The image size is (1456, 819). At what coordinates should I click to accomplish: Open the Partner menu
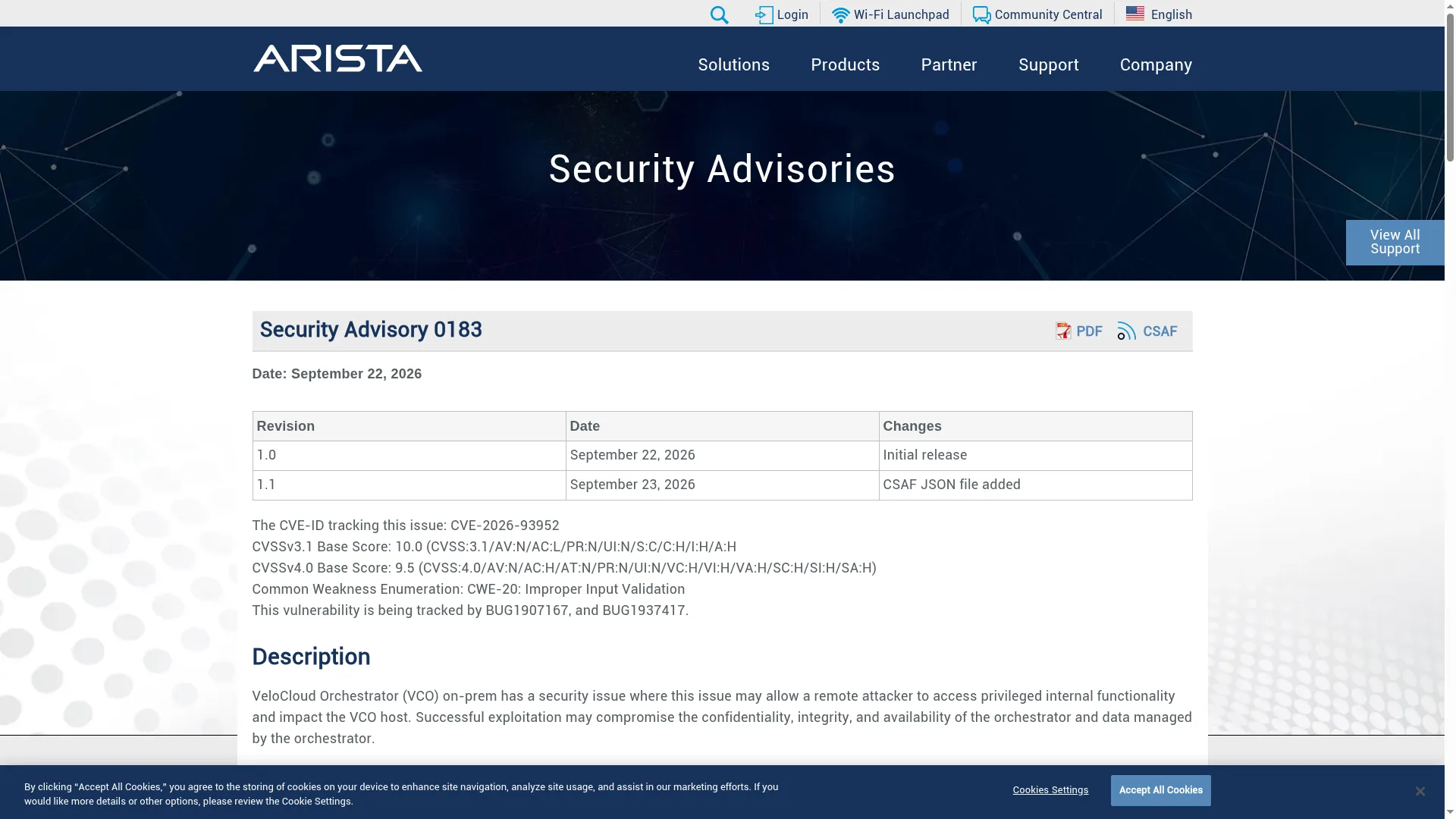click(x=949, y=64)
